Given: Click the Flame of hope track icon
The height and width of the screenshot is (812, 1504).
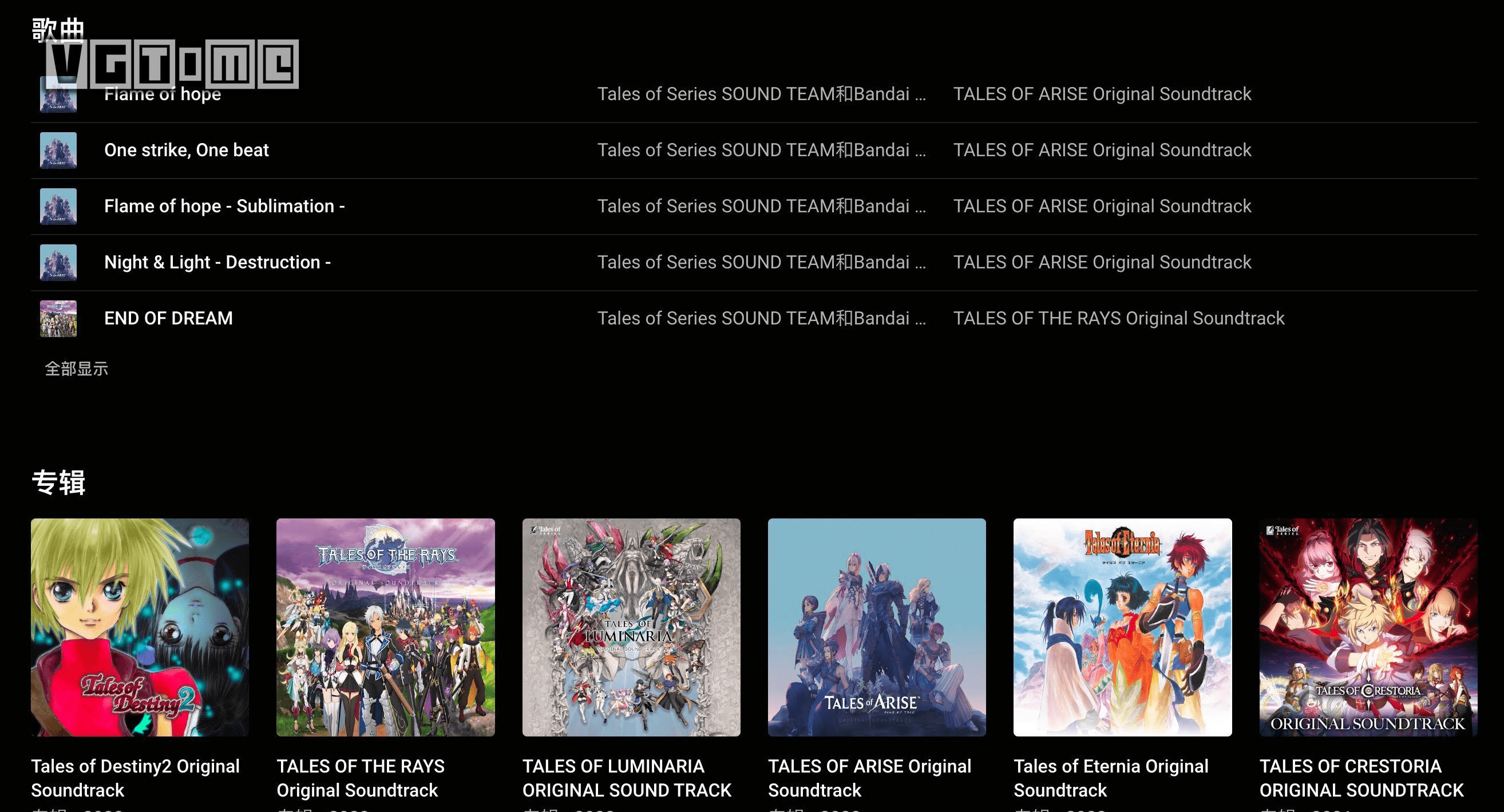Looking at the screenshot, I should 57,94.
